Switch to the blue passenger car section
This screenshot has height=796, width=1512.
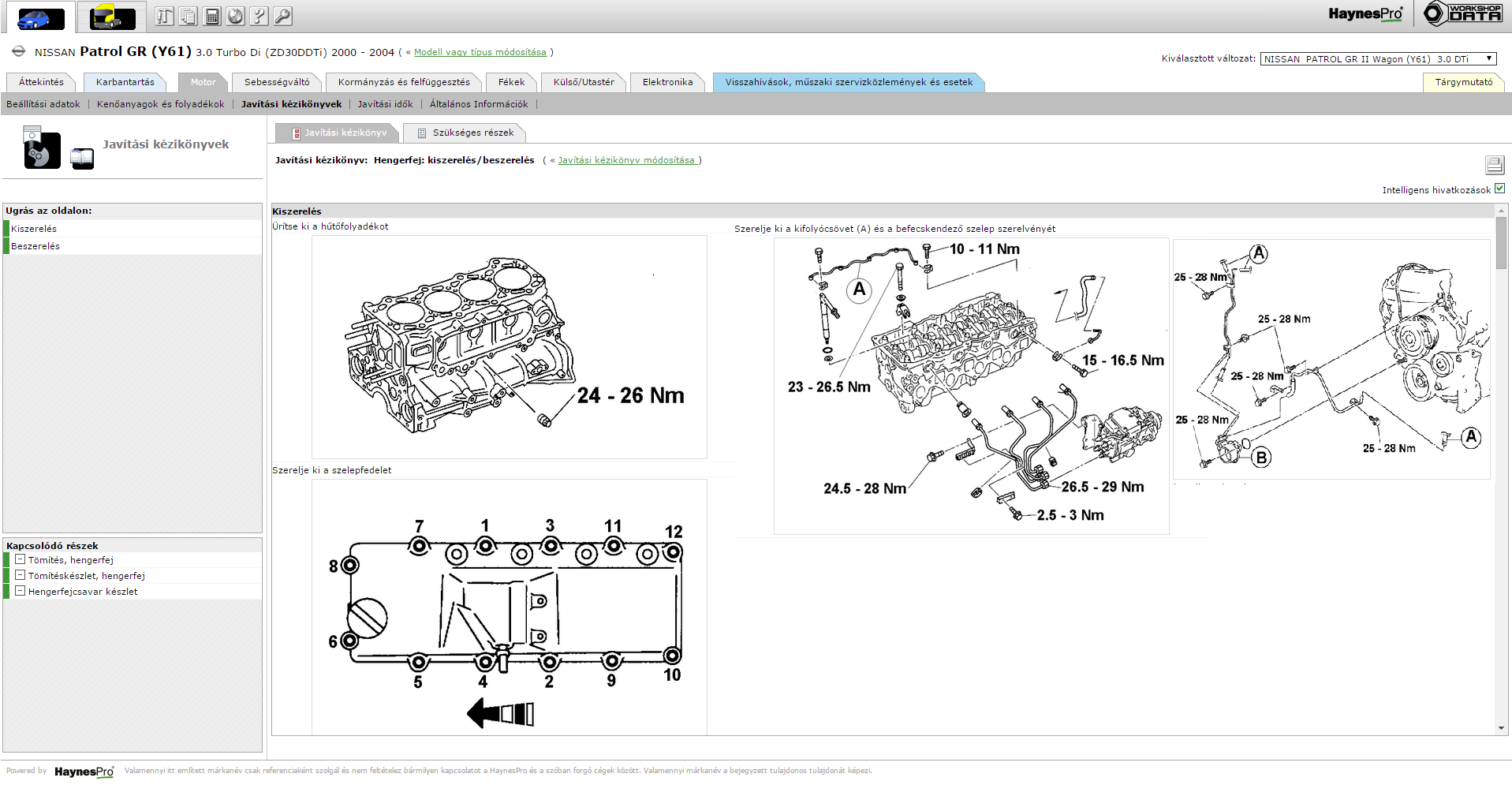41,17
